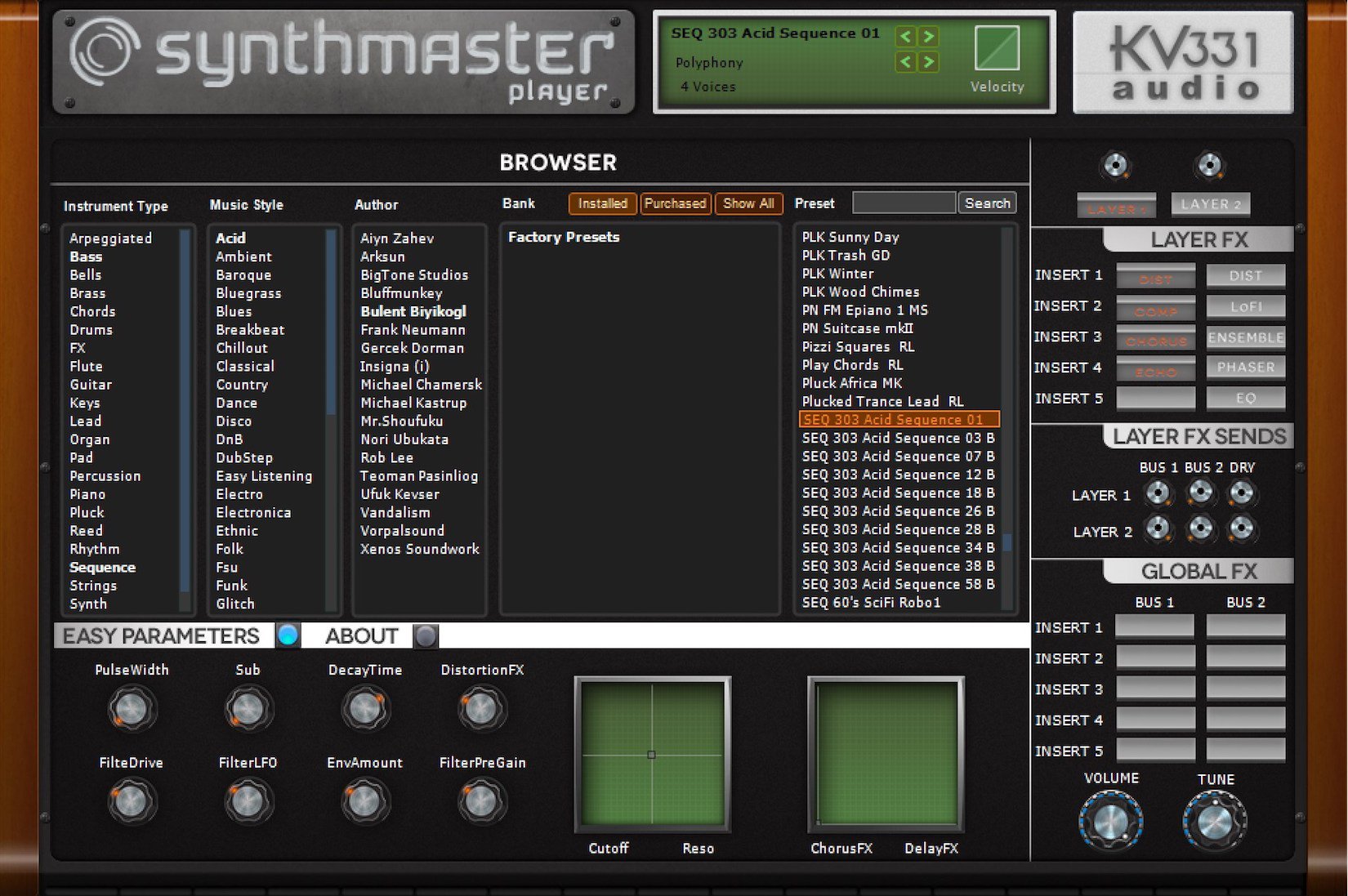Switch to About tab
This screenshot has height=896, width=1348.
tap(426, 635)
